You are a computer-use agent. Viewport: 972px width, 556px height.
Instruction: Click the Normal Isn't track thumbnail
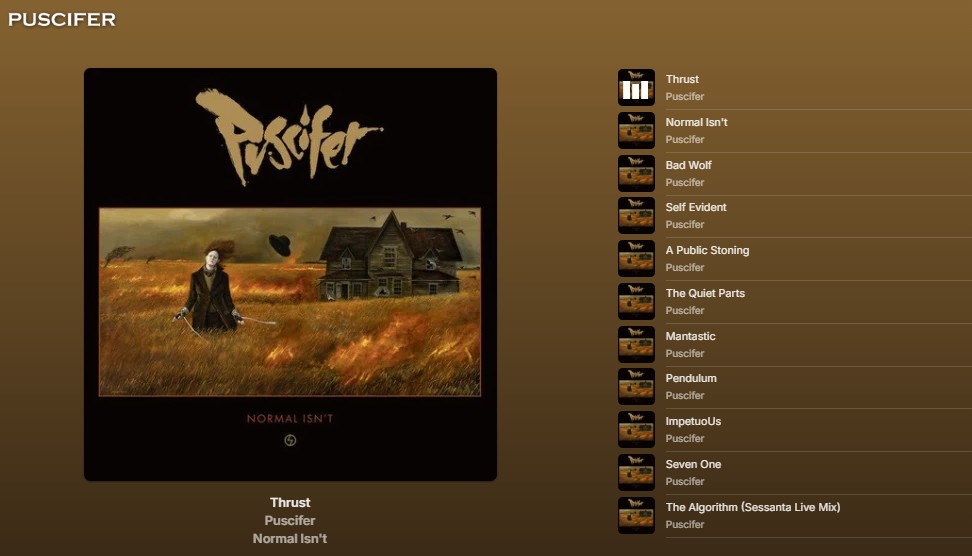(636, 131)
